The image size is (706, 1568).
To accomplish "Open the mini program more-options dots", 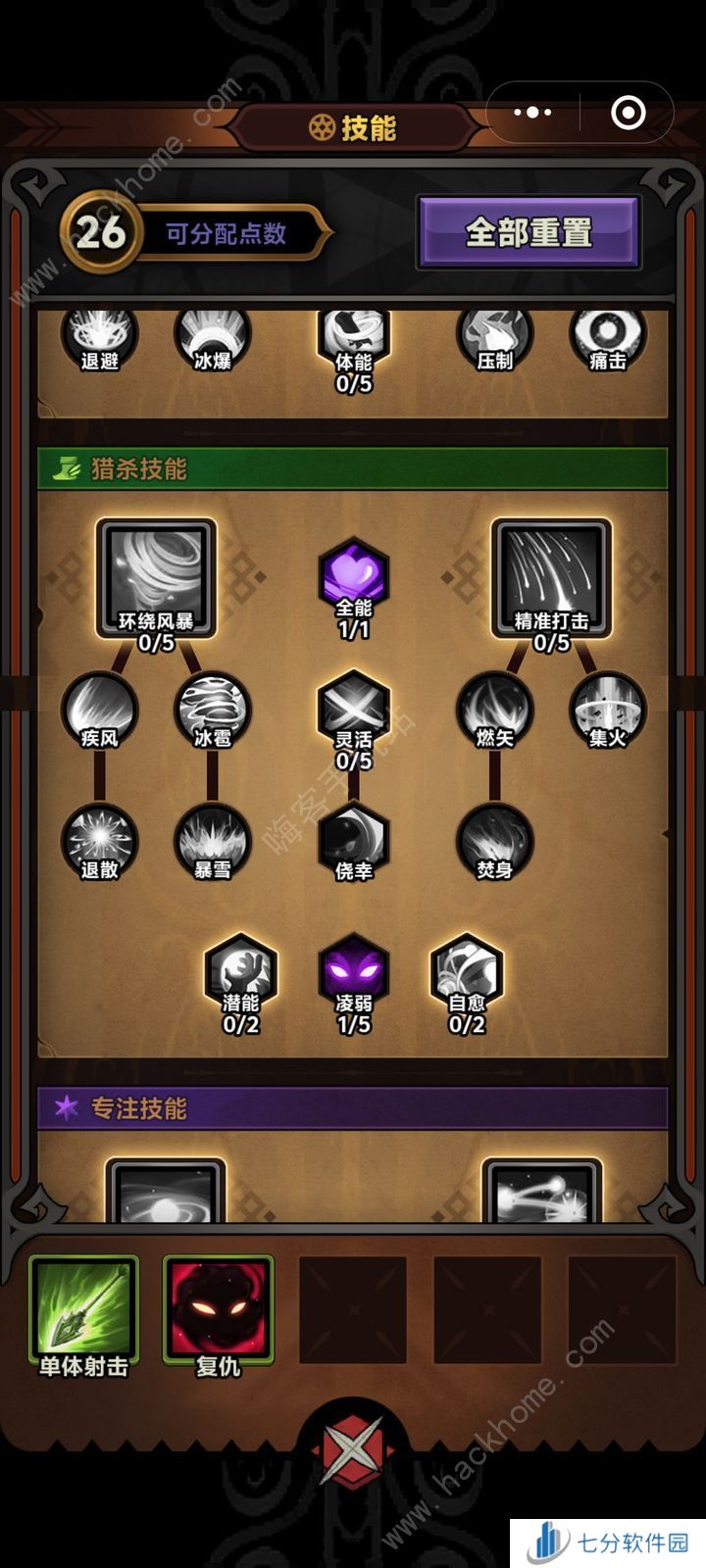I will click(x=532, y=113).
